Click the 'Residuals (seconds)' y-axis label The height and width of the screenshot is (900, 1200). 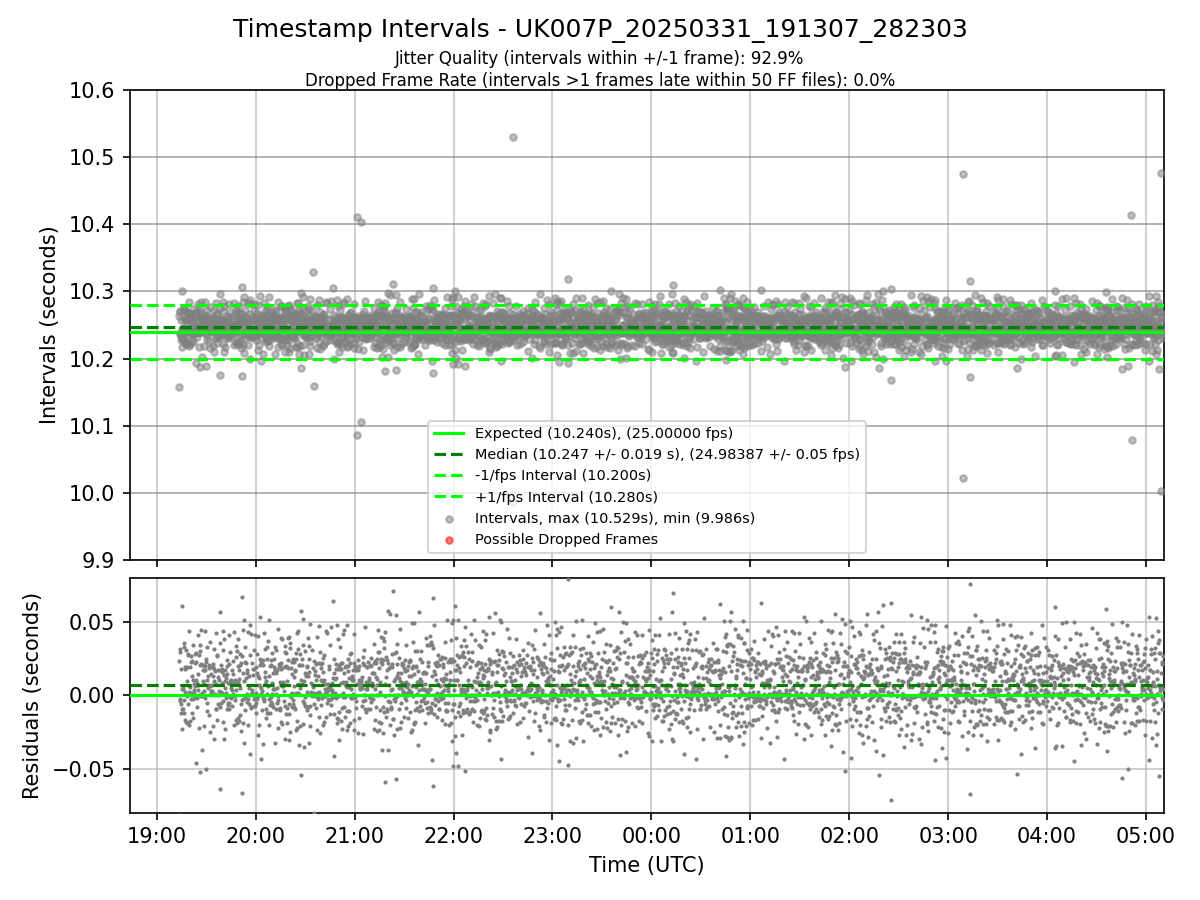(x=31, y=696)
